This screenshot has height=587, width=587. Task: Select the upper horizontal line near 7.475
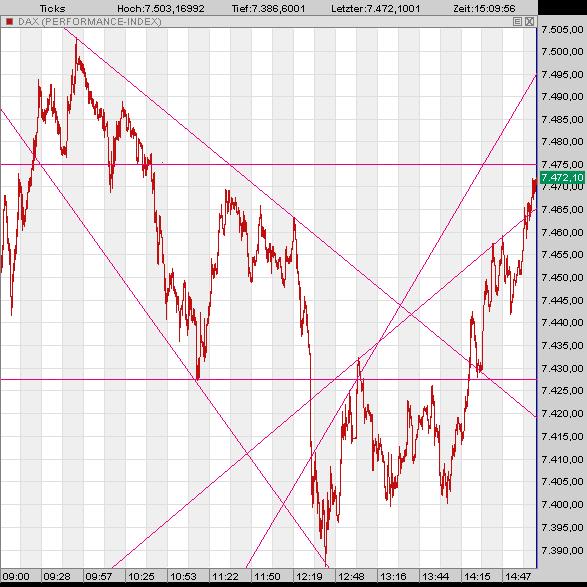[268, 164]
